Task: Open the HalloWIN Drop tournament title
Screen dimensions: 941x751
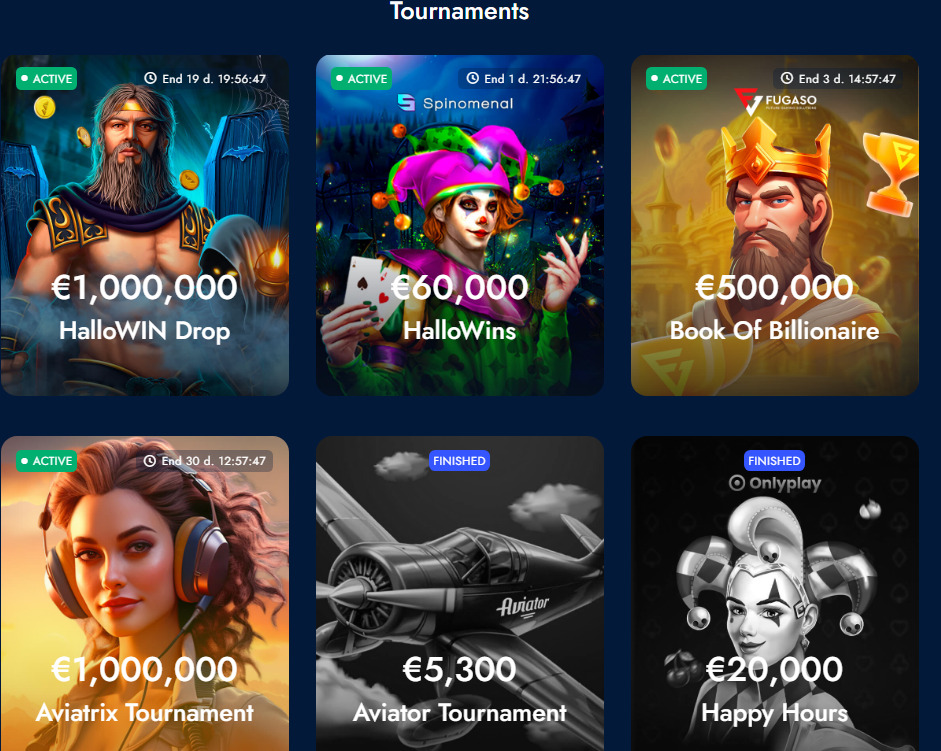Action: (145, 331)
